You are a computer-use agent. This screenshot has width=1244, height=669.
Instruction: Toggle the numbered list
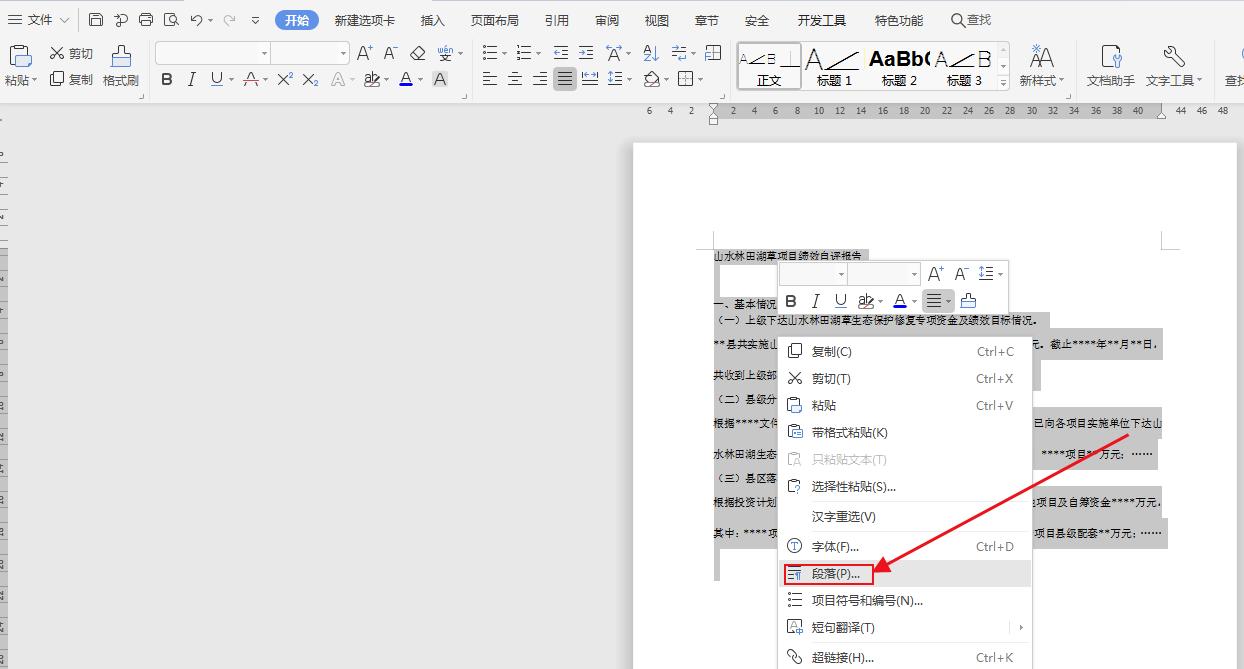526,52
